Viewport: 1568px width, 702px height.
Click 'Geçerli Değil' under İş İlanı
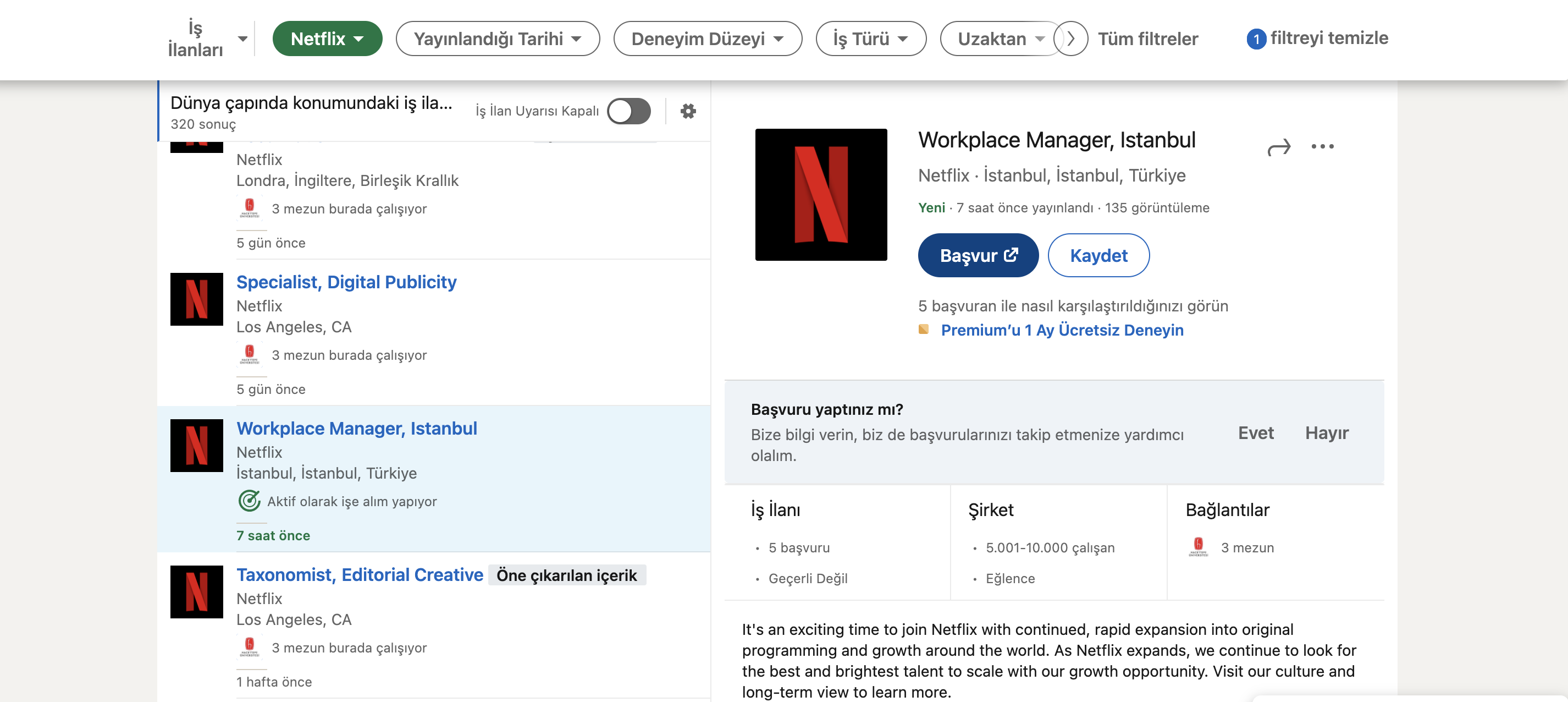pyautogui.click(x=807, y=578)
